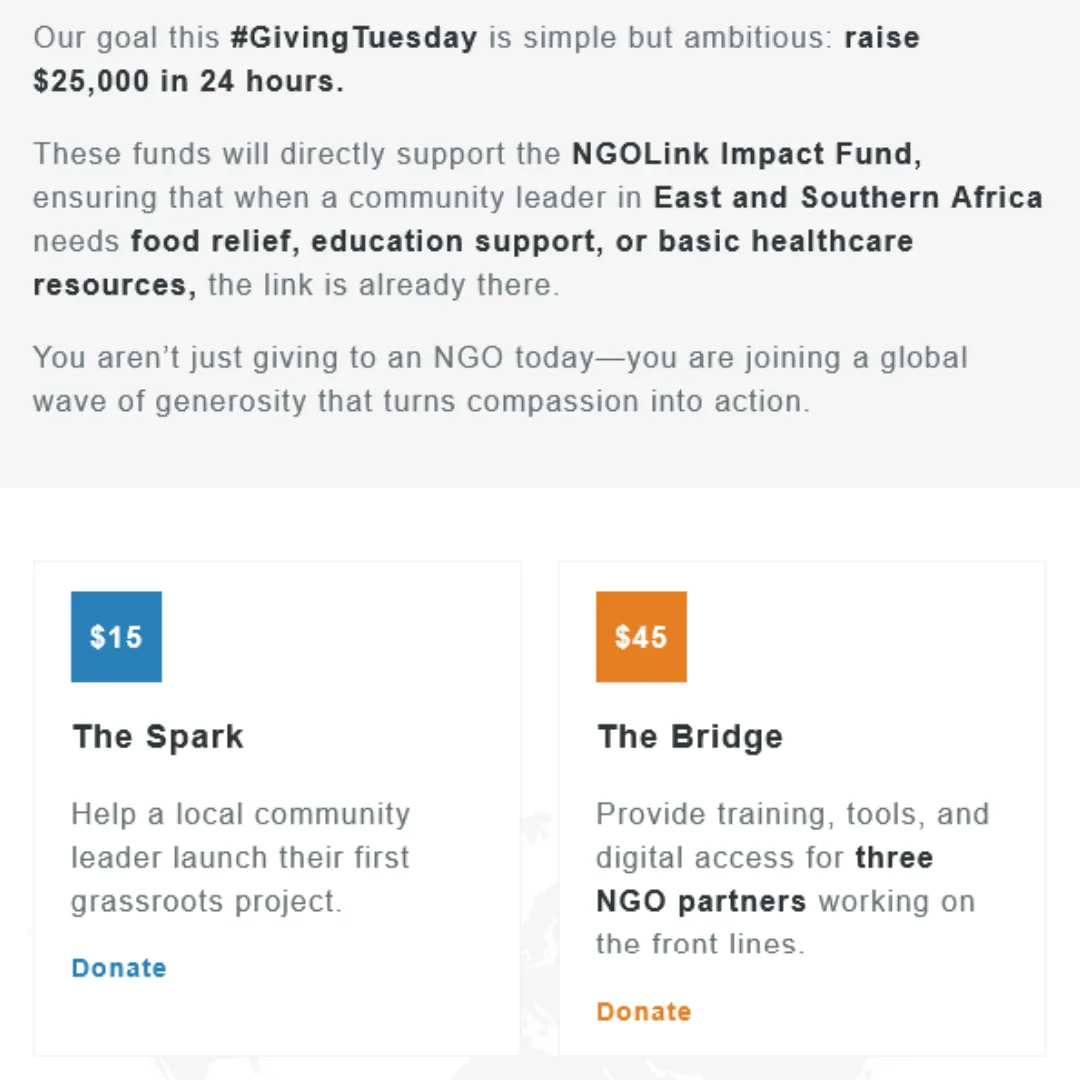Screen dimensions: 1080x1080
Task: Click the orange Donate link under The Bridge
Action: 643,1011
